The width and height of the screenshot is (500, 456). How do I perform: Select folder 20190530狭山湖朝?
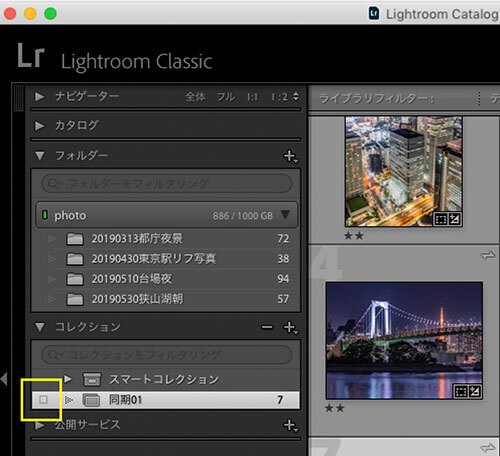[167, 299]
